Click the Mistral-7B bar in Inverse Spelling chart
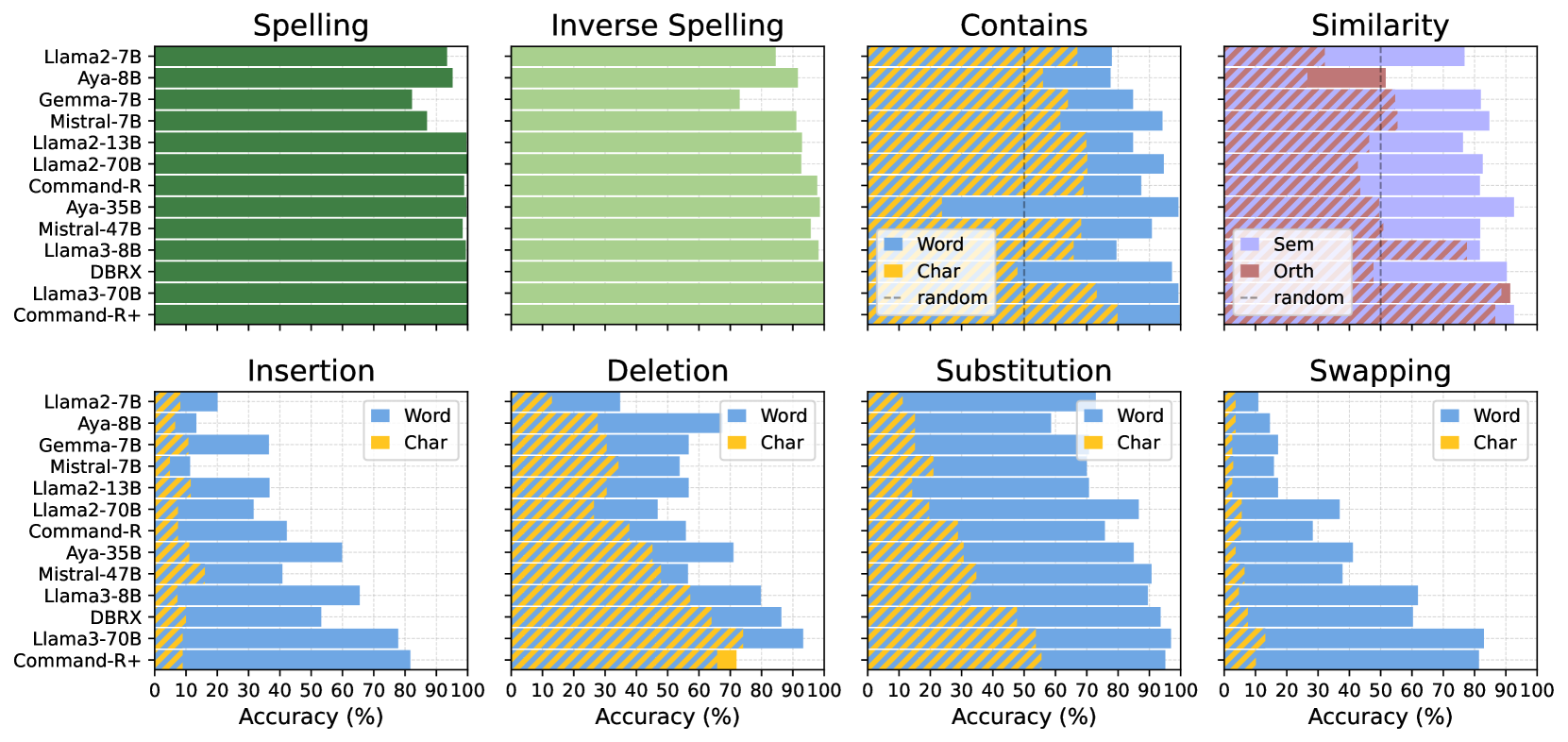This screenshot has width=1568, height=742. 653,121
